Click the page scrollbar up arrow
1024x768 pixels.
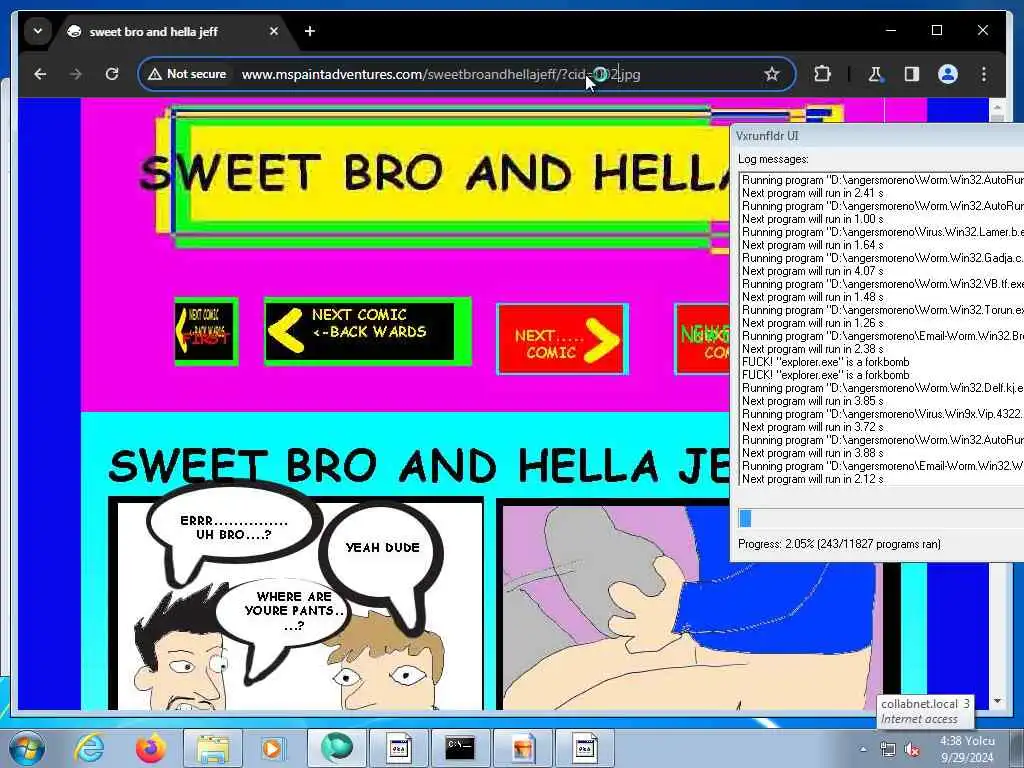tap(997, 108)
